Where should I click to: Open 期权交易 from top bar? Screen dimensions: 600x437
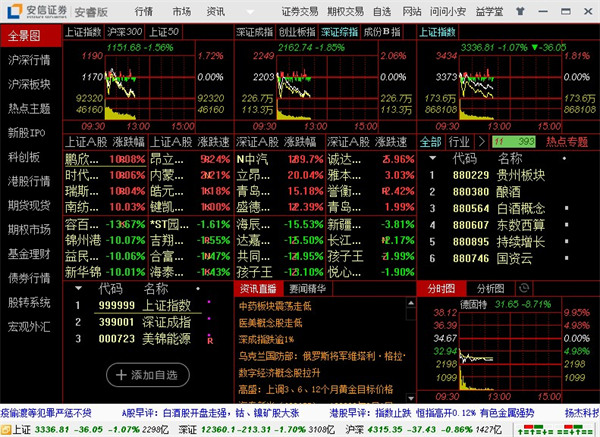point(345,11)
